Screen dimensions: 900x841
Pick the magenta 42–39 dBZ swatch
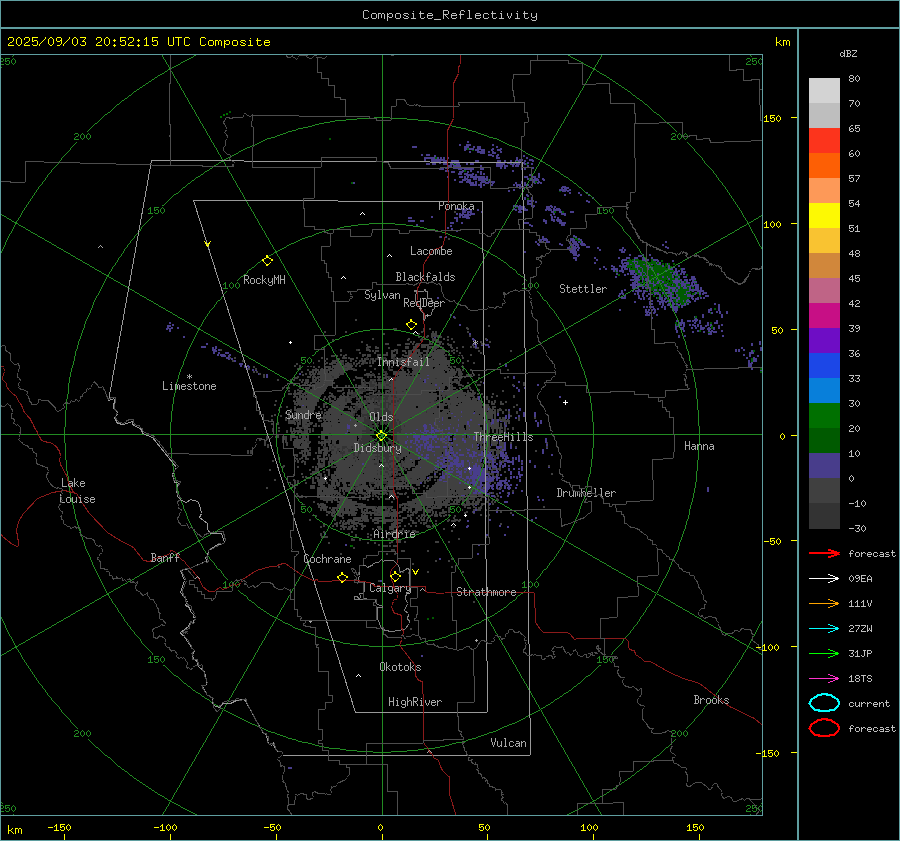824,316
